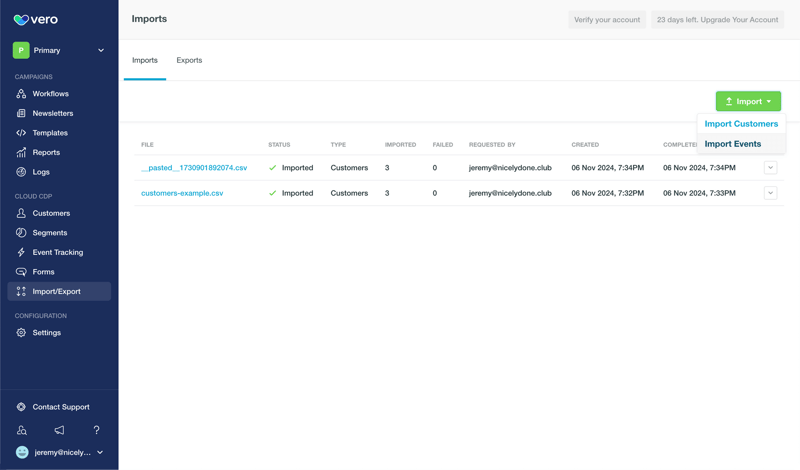Image resolution: width=800 pixels, height=470 pixels.
Task: Open the jeremy@nicely account menu
Action: click(59, 453)
